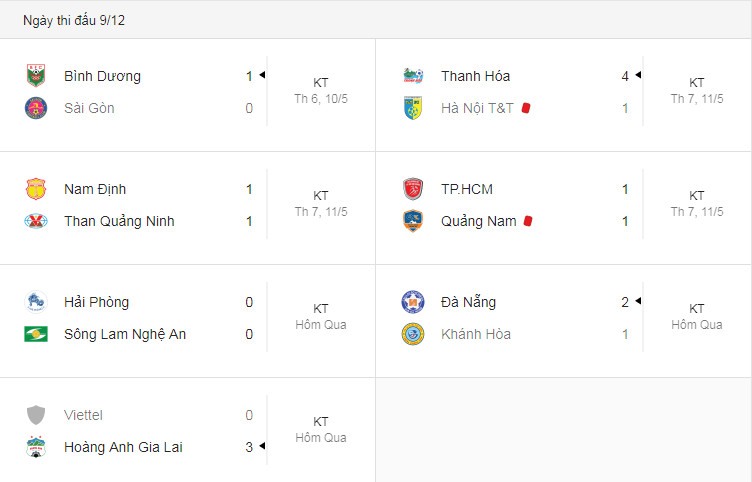Screen dimensions: 752x482
Task: Click the Đà Nẵng club crest
Action: 413,302
